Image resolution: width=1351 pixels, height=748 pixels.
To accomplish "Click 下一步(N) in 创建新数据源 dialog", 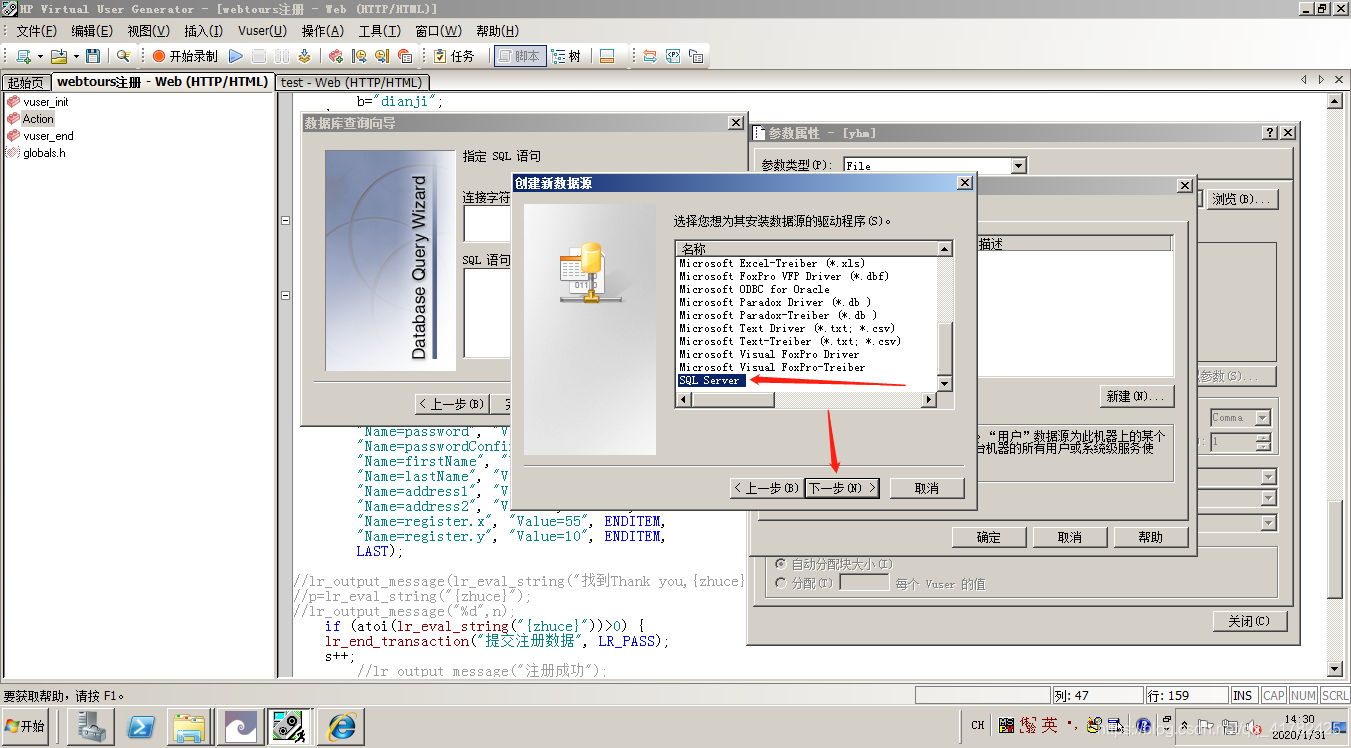I will 842,488.
